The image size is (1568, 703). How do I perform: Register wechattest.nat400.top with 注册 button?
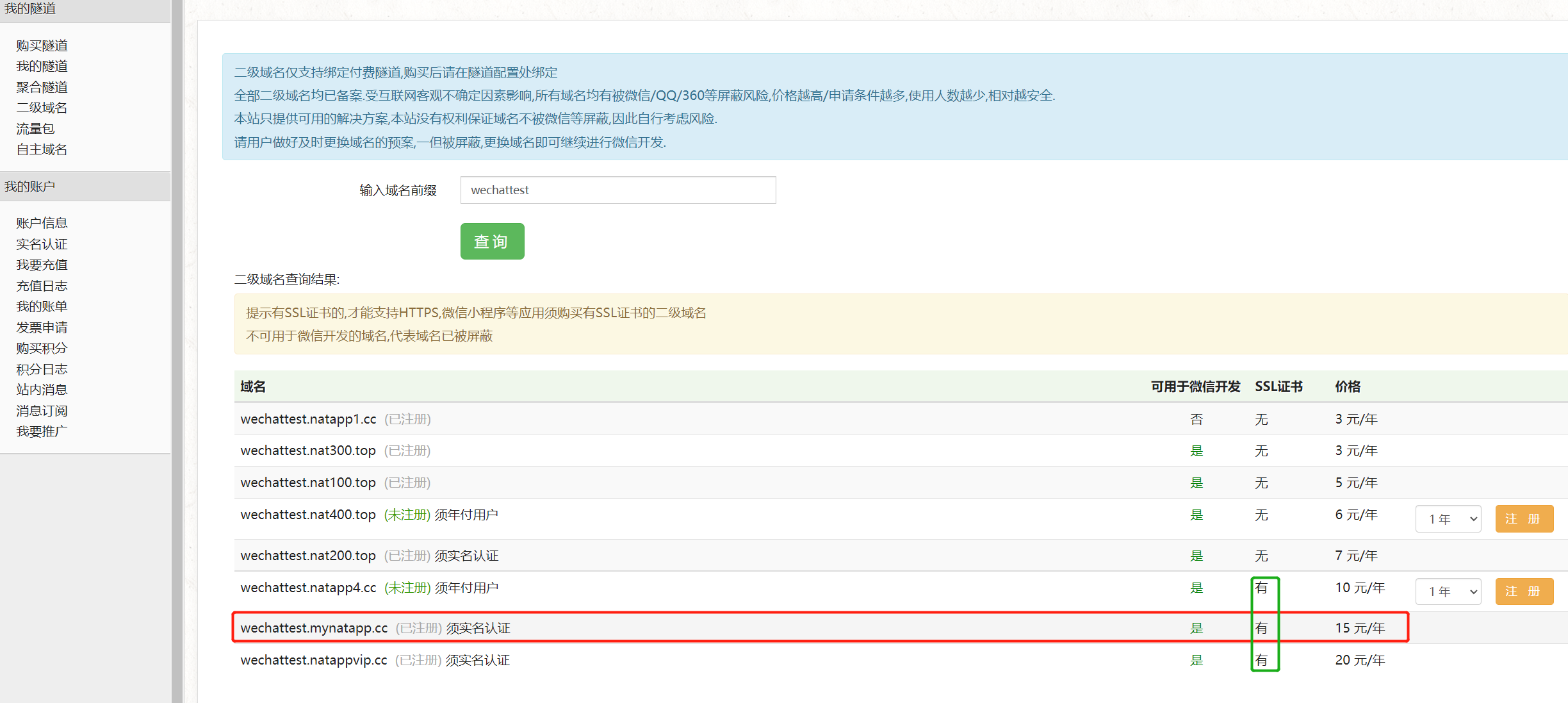click(1524, 519)
